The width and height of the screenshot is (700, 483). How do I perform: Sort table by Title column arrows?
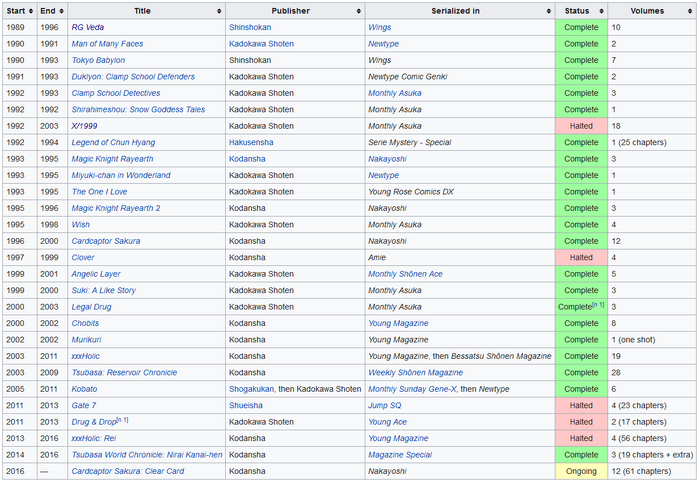click(219, 11)
